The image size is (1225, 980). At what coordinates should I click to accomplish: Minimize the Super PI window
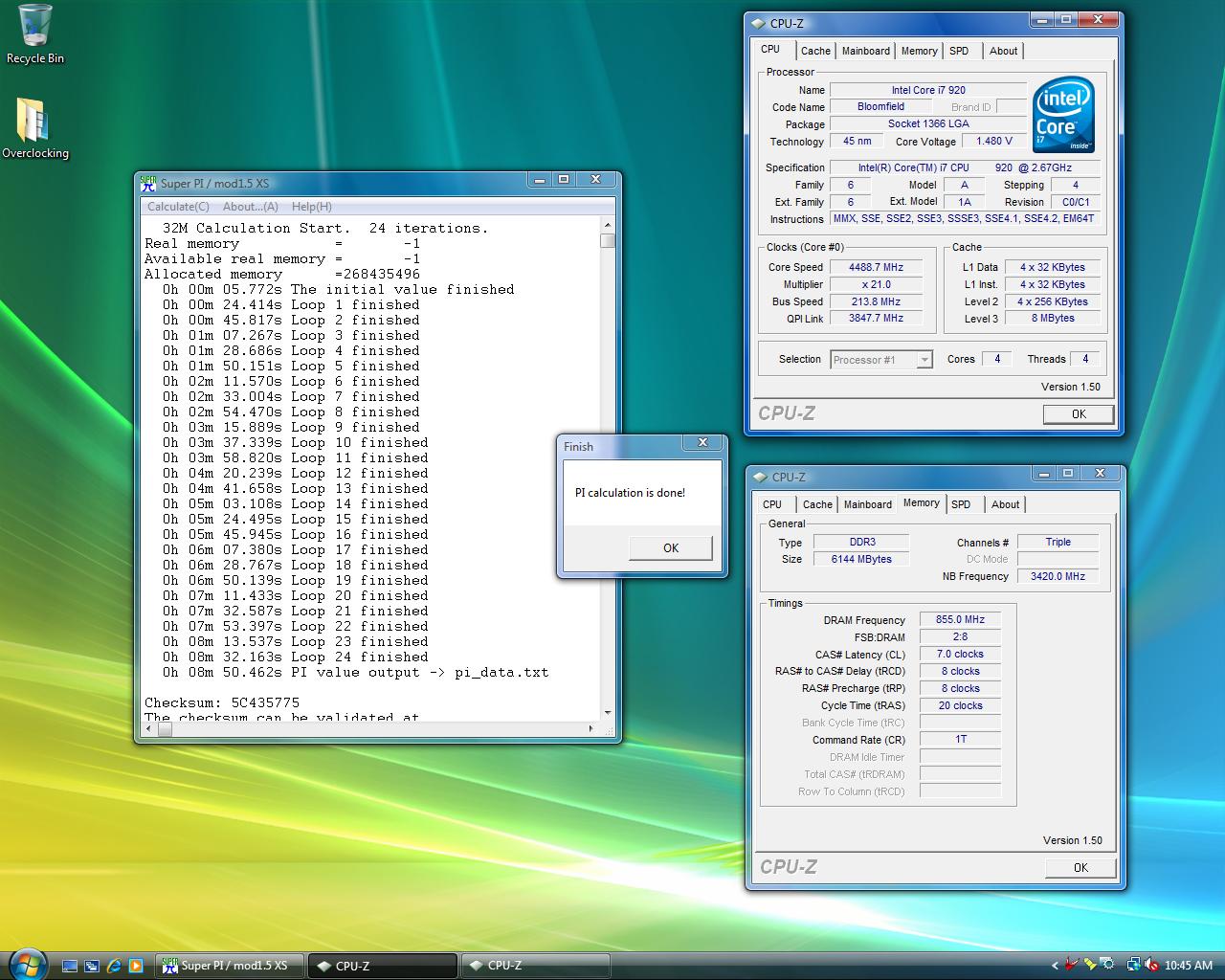[x=540, y=179]
